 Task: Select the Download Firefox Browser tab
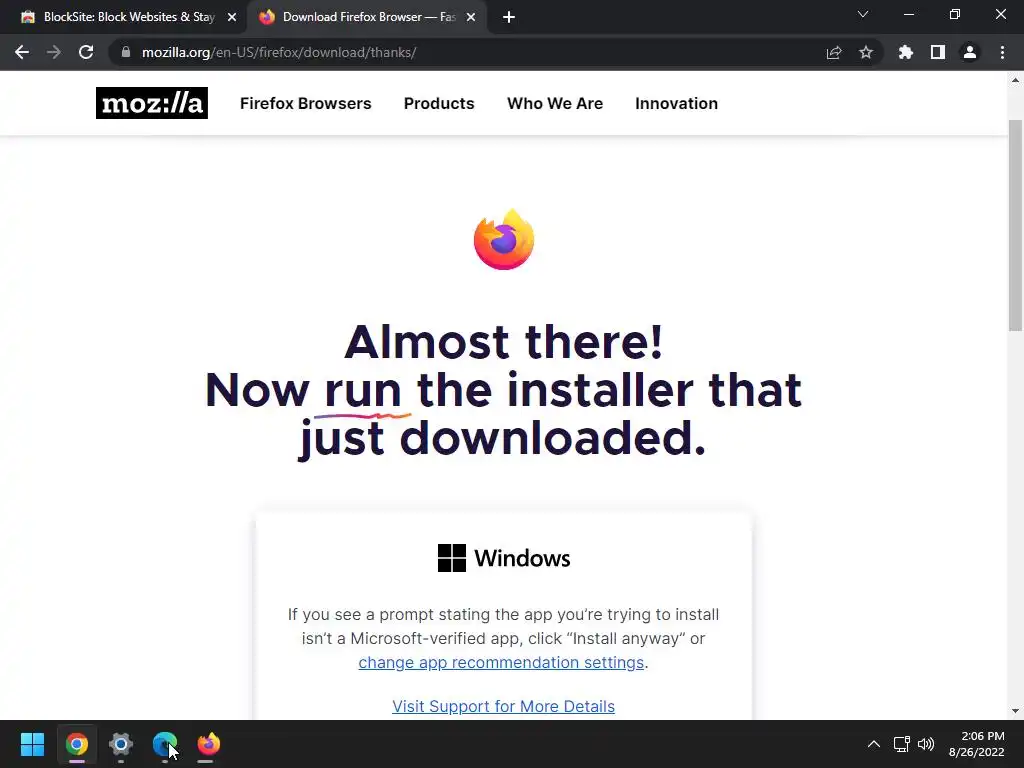[366, 17]
